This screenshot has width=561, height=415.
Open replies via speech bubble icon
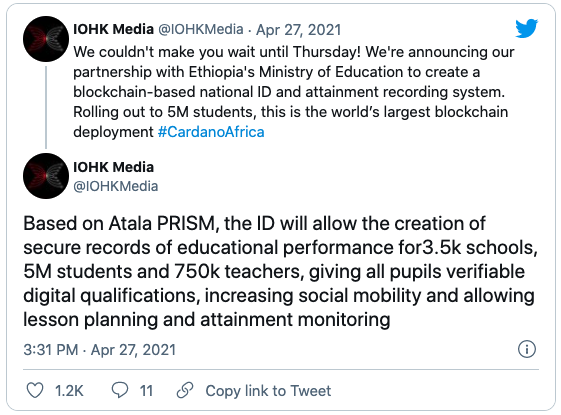click(x=120, y=390)
